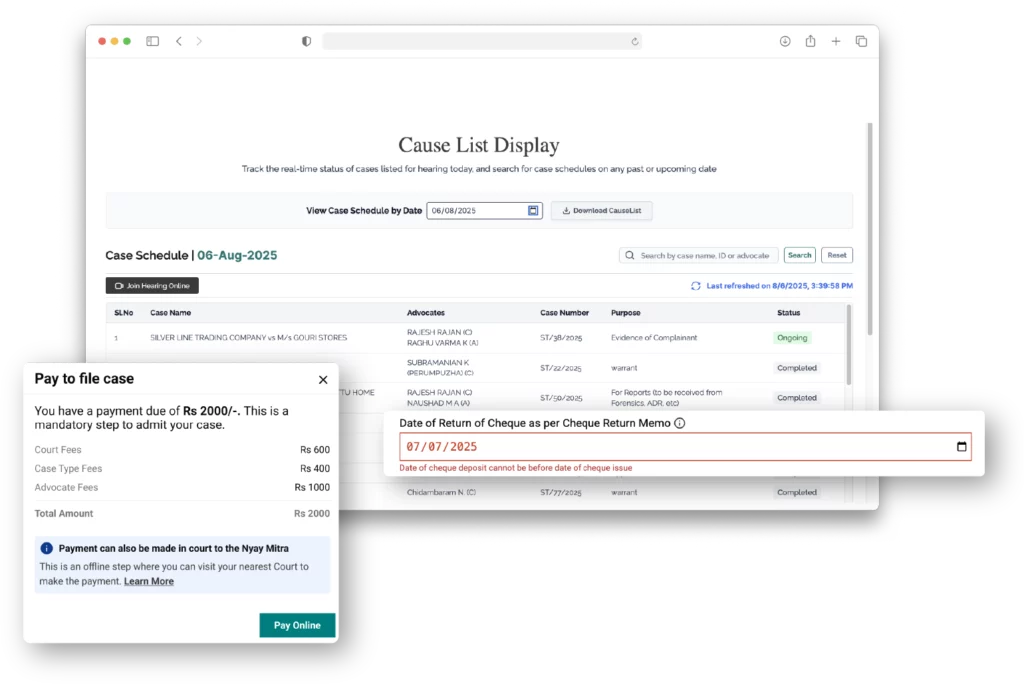The height and width of the screenshot is (684, 1024).
Task: Click Status column header
Action: click(x=788, y=313)
